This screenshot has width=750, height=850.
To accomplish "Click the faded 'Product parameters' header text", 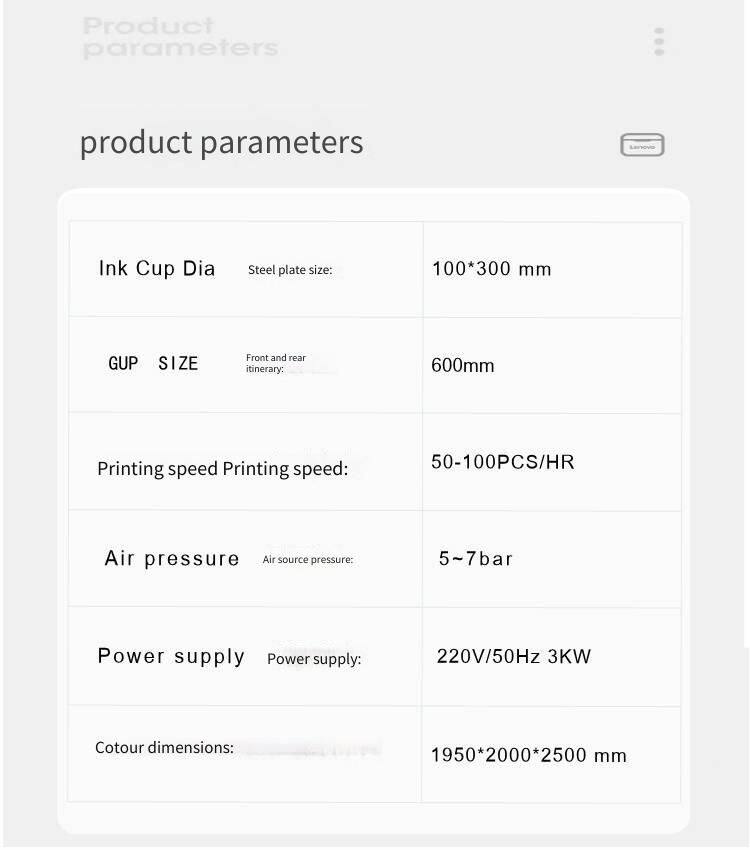I will pyautogui.click(x=180, y=37).
